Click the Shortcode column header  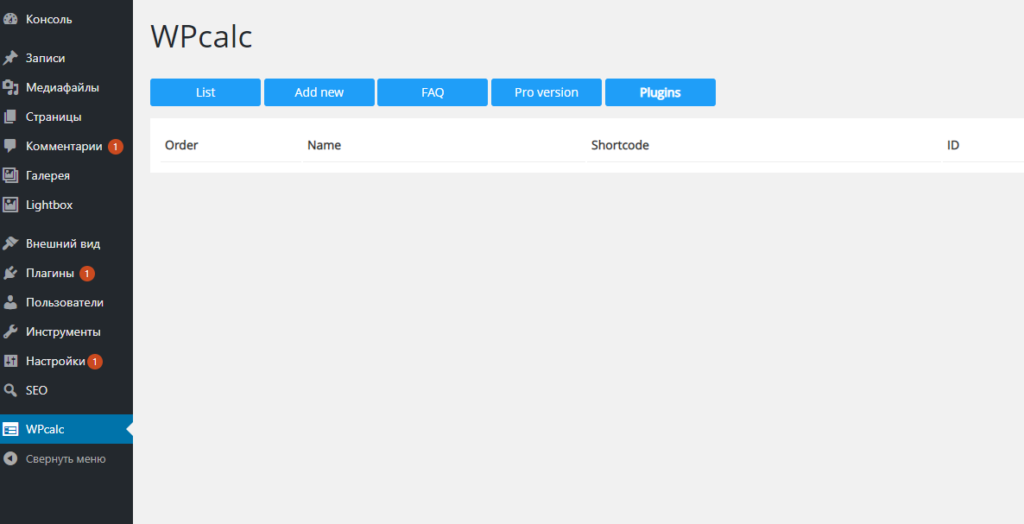[x=620, y=145]
